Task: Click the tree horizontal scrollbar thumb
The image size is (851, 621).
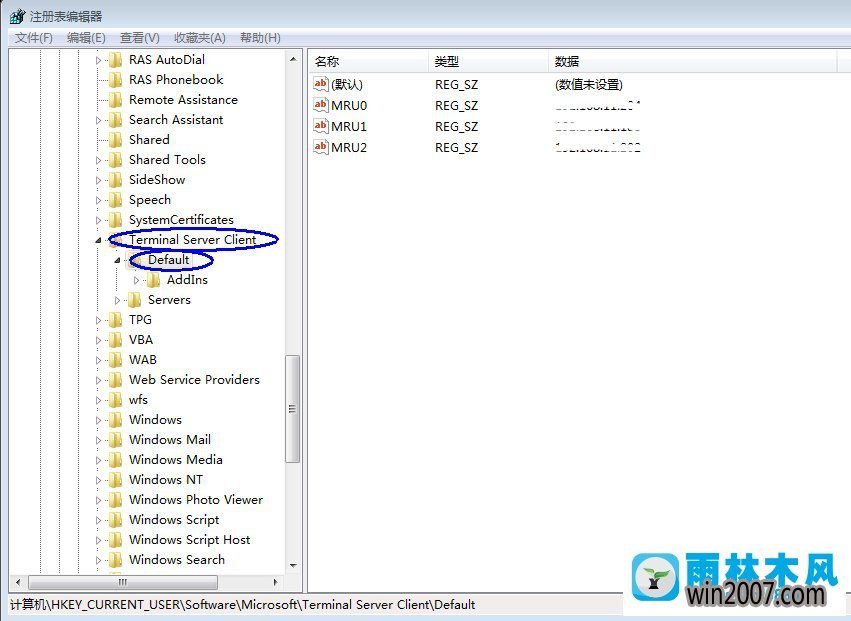Action: pyautogui.click(x=123, y=582)
